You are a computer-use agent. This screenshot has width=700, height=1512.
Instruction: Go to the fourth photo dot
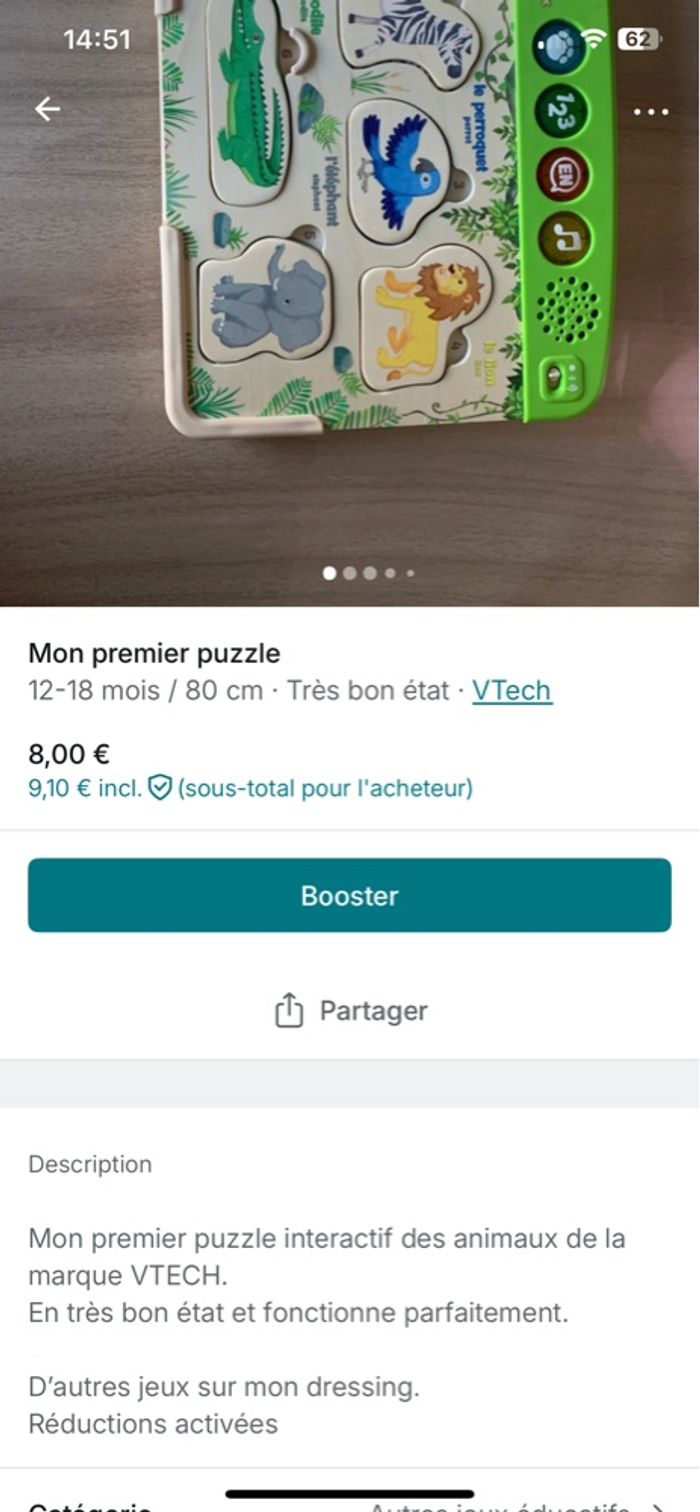[x=390, y=573]
